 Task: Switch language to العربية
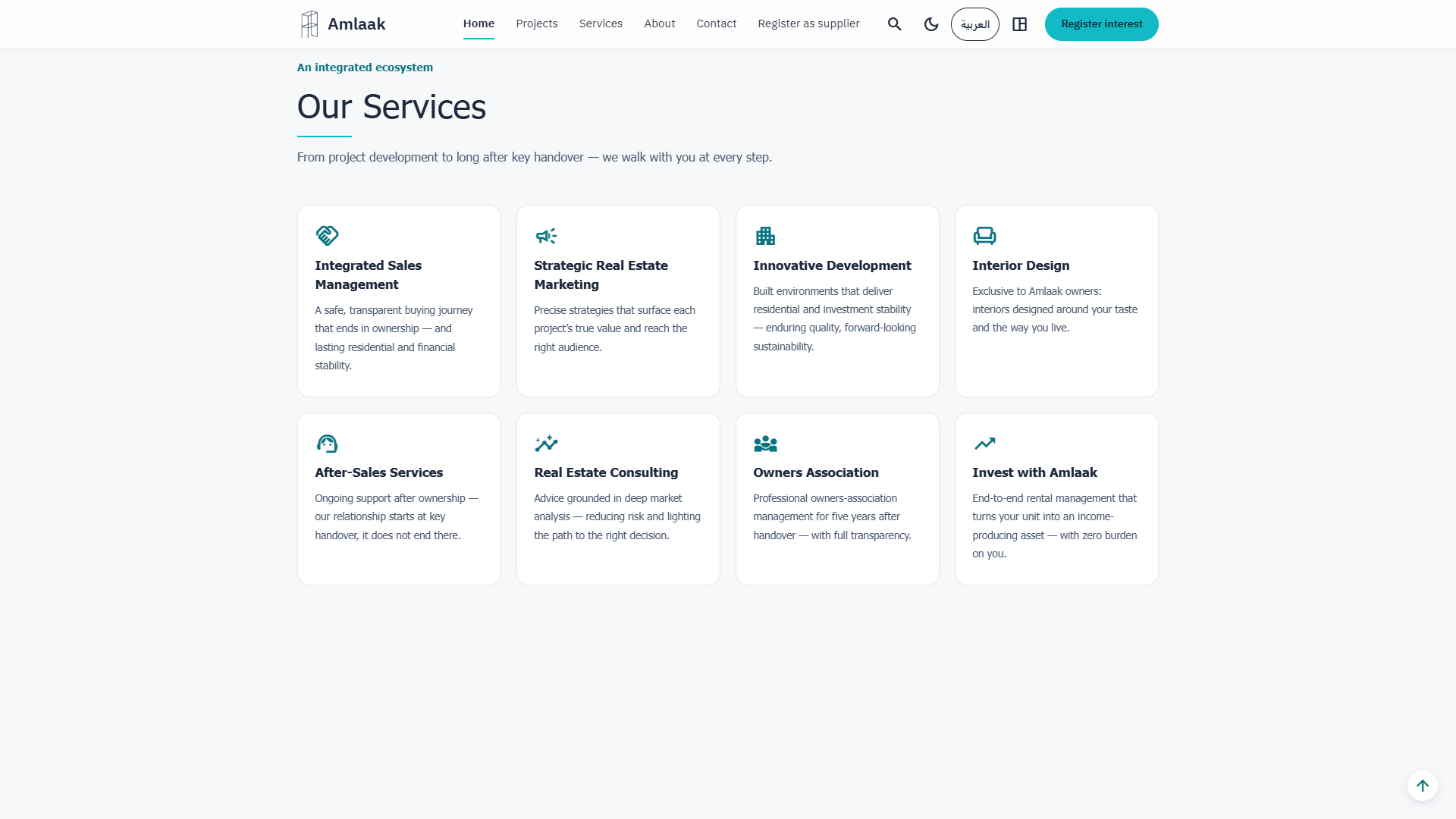pos(975,24)
